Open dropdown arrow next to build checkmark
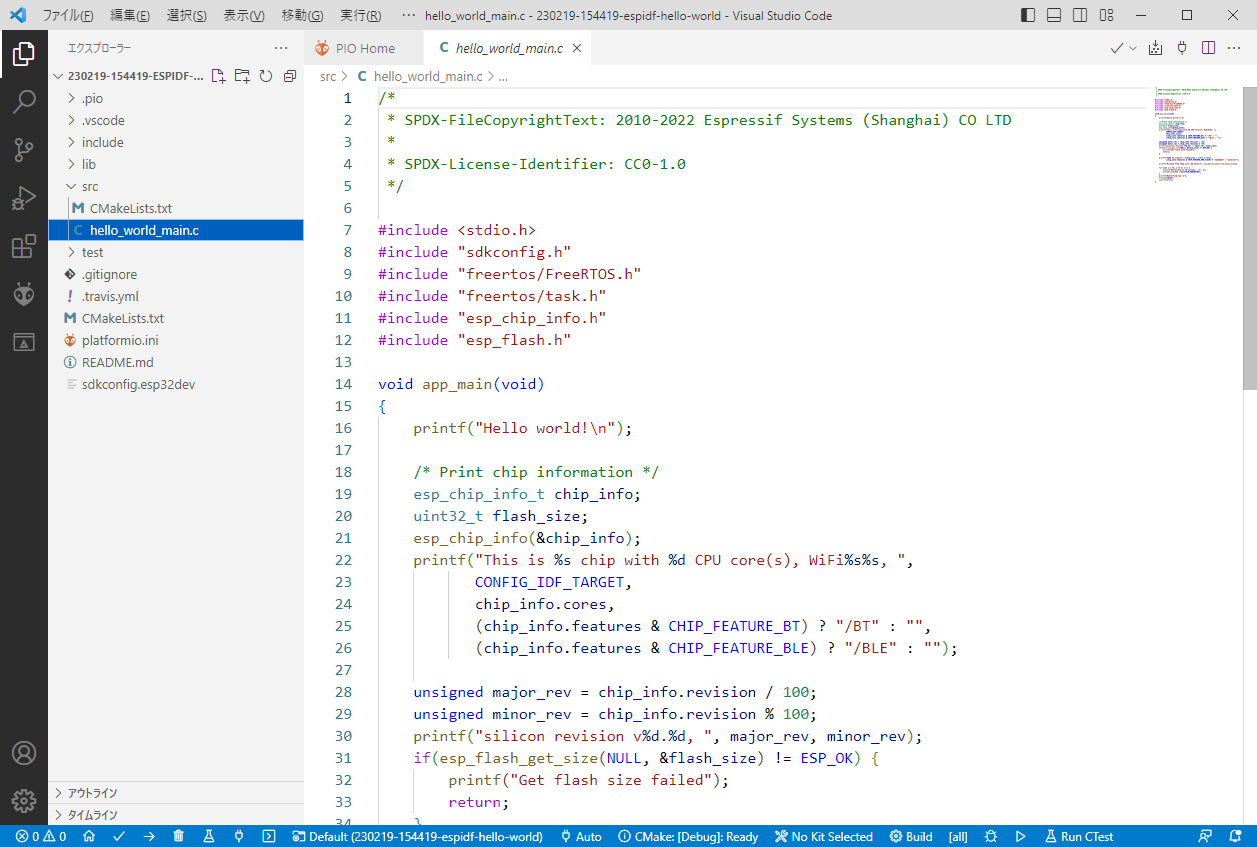The image size is (1257, 847). [x=1133, y=48]
